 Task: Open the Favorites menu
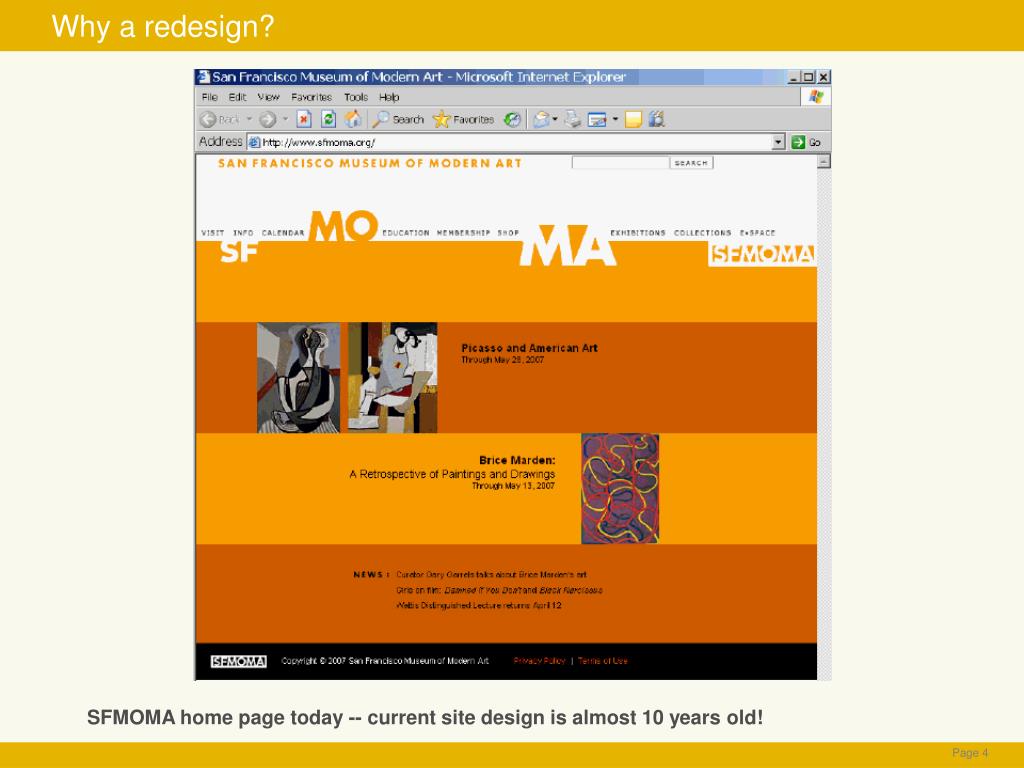point(312,97)
